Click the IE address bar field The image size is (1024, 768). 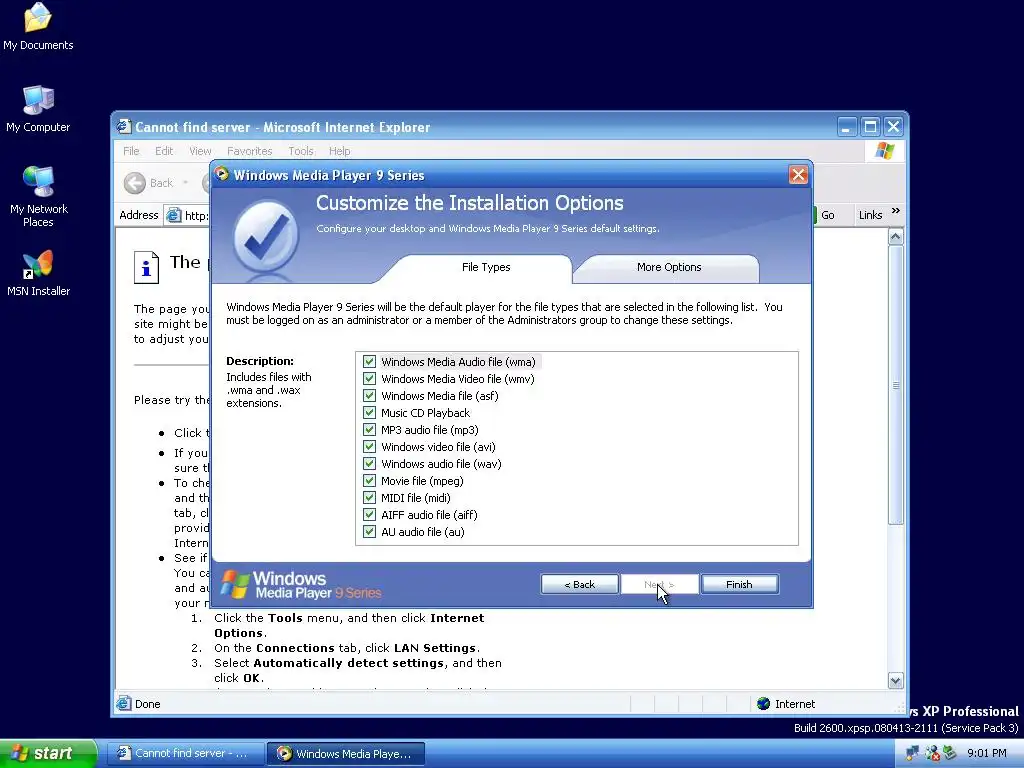187,215
